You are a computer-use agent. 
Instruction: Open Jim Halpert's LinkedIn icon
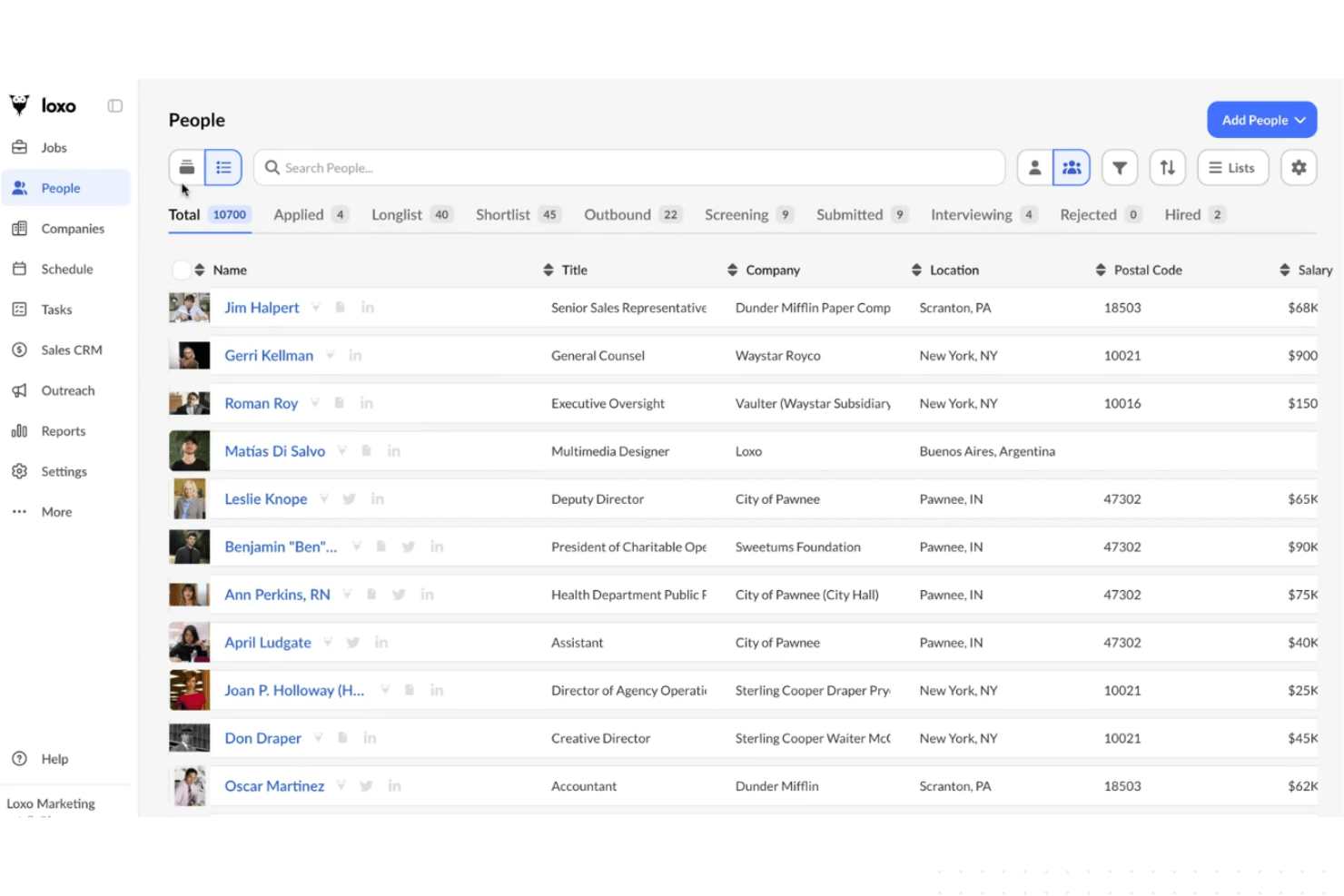click(368, 308)
